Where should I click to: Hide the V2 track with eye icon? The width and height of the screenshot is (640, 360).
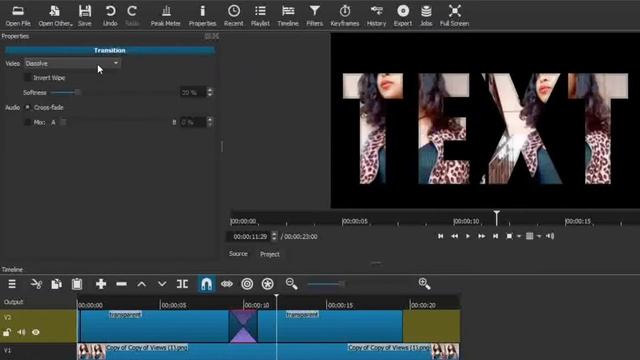click(36, 332)
